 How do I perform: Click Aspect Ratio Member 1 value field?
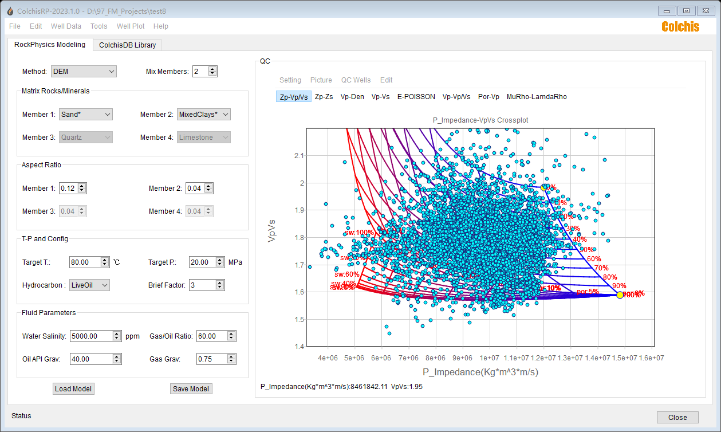[x=69, y=188]
